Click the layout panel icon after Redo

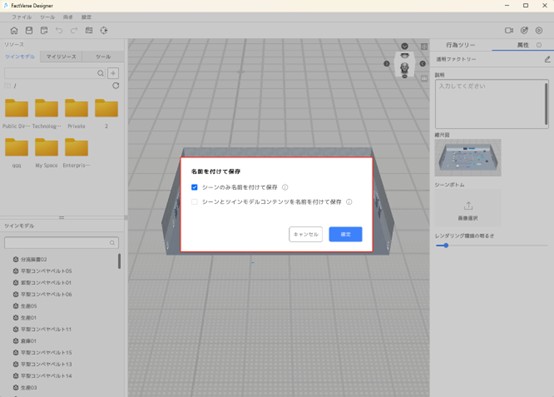tap(89, 30)
